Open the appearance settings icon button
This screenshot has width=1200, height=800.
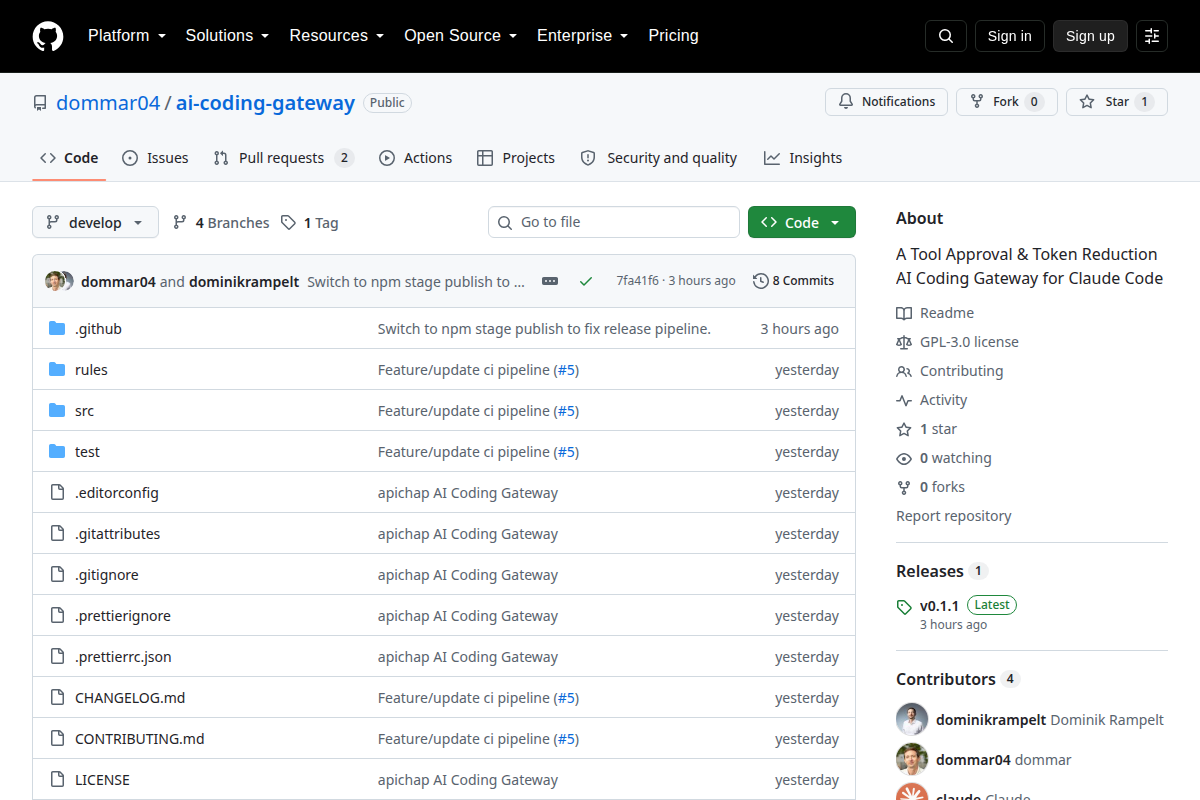click(1152, 36)
